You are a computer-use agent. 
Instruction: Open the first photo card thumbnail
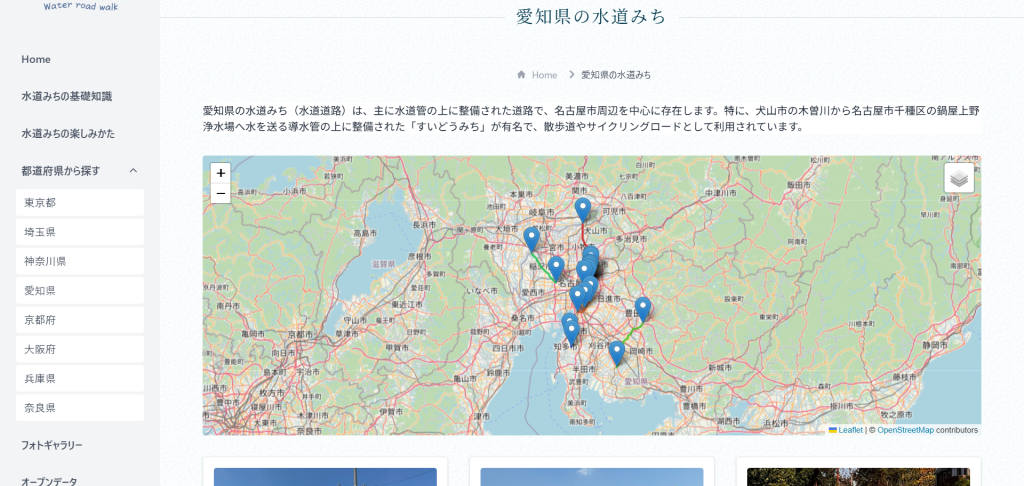325,476
